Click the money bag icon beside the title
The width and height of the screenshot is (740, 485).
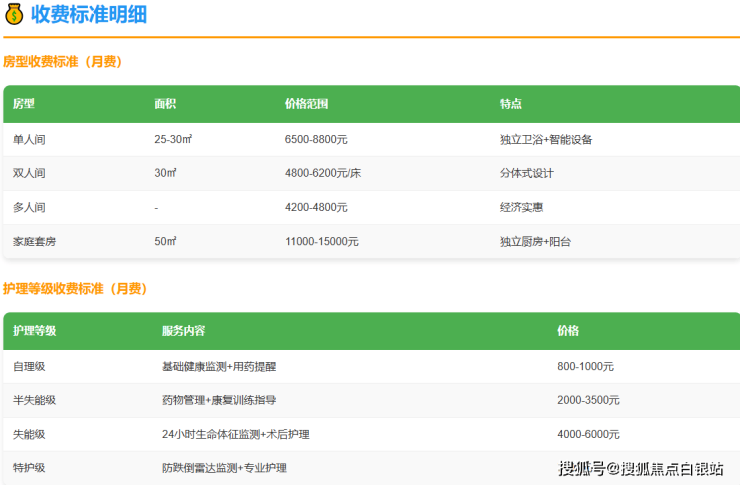14,15
